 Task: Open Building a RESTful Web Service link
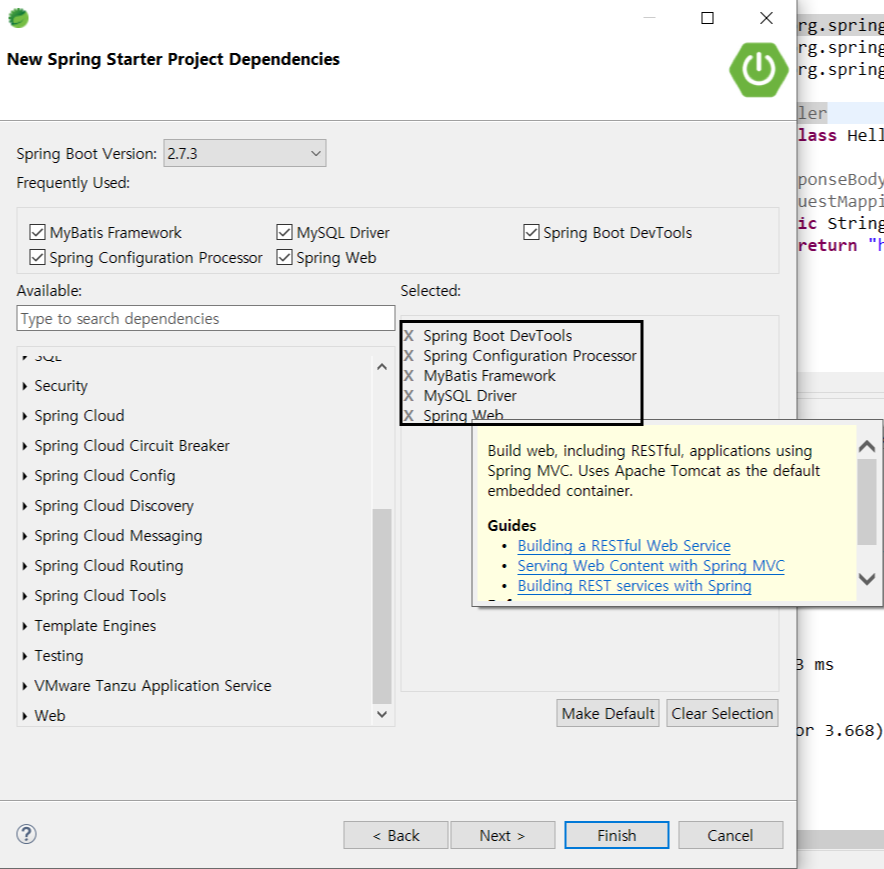(x=624, y=546)
